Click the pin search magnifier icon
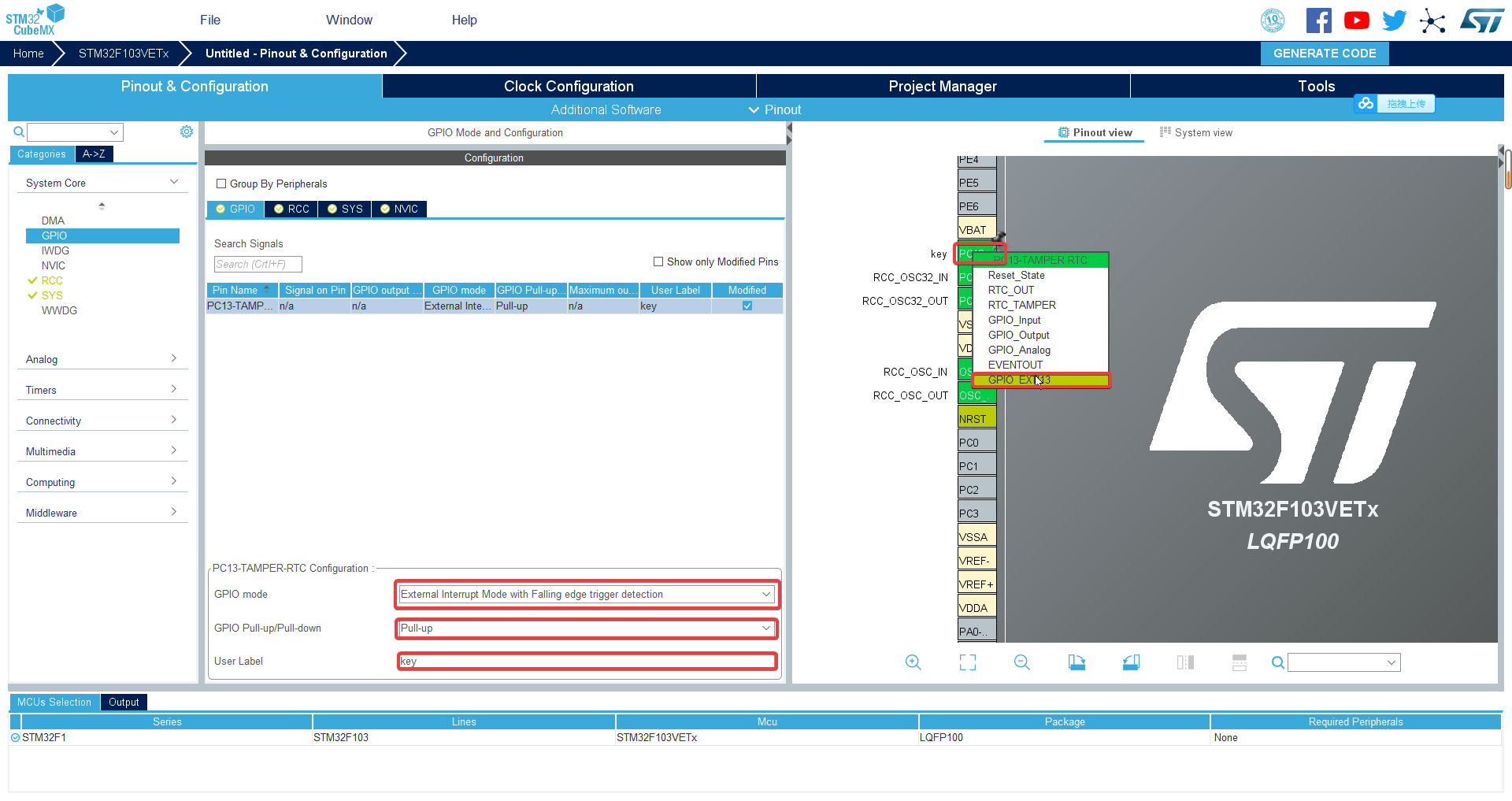The width and height of the screenshot is (1512, 801). coord(1278,662)
